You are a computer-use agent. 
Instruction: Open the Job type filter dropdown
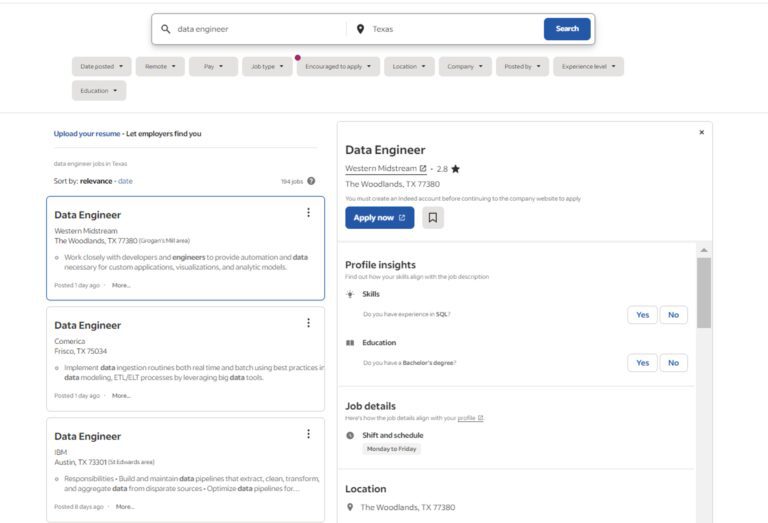[x=267, y=67]
